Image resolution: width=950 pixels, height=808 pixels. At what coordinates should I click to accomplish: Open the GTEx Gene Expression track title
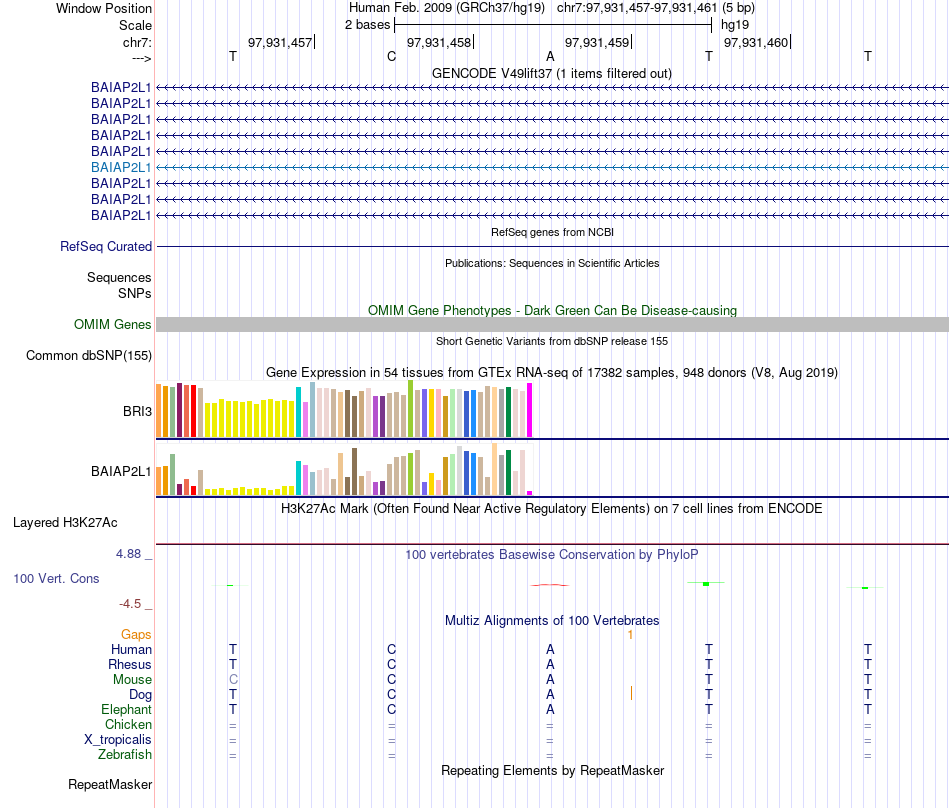[x=552, y=373]
